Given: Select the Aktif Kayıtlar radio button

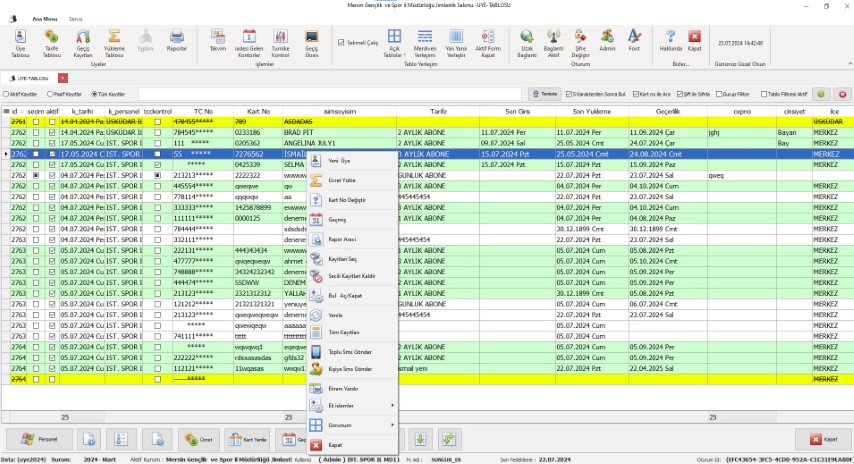Looking at the screenshot, I should 6,94.
